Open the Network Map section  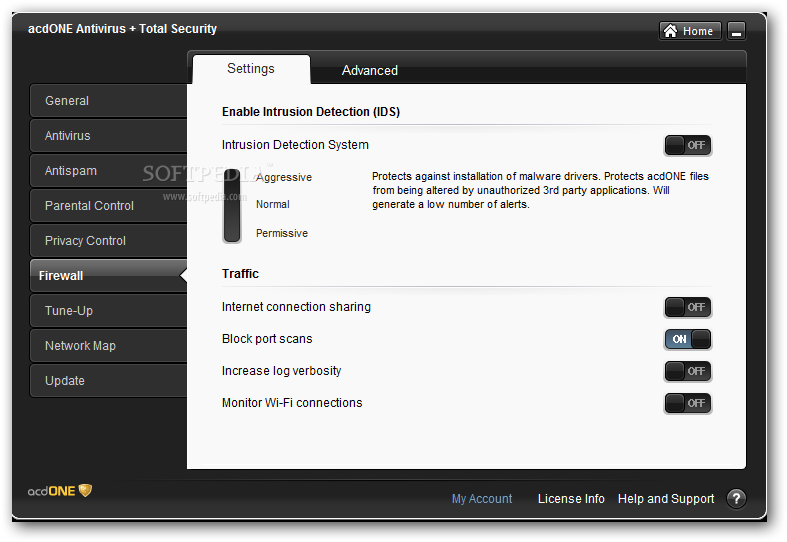(x=108, y=346)
